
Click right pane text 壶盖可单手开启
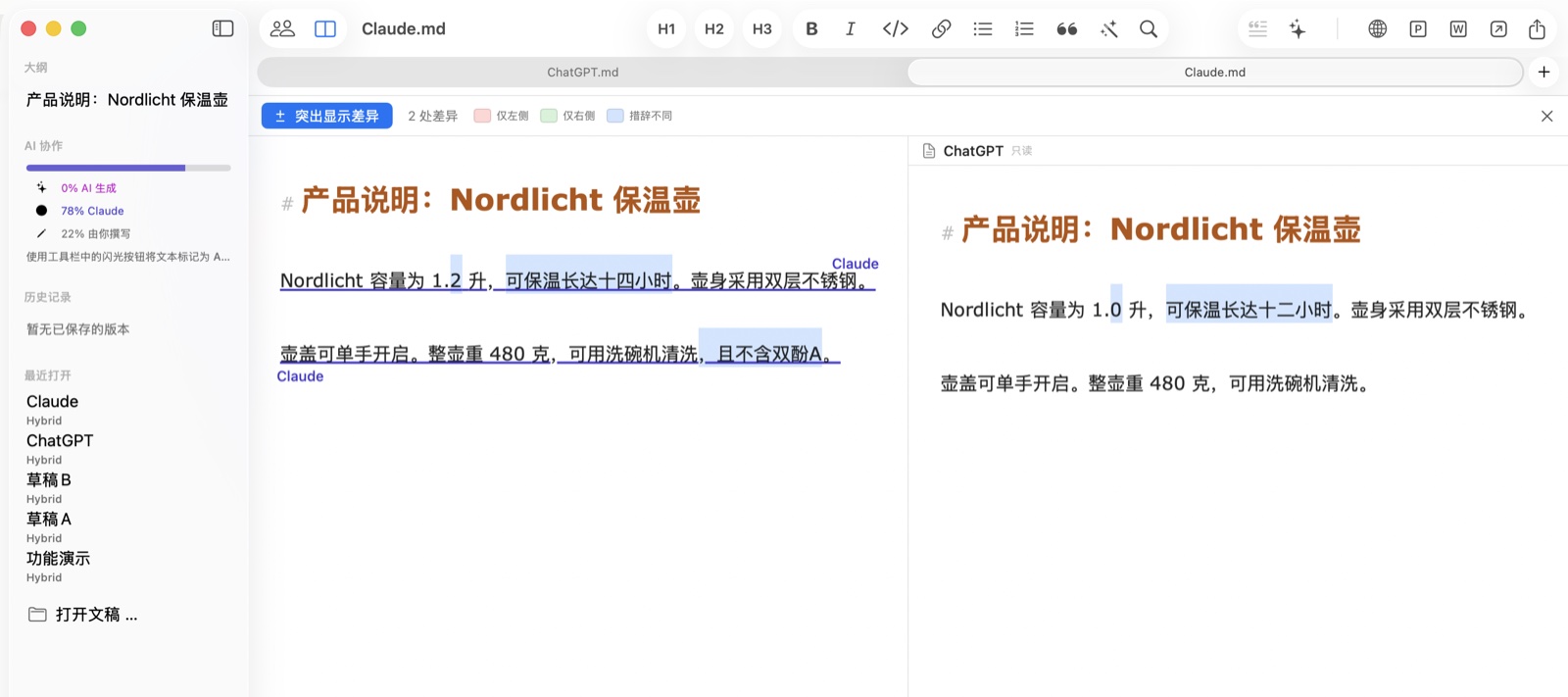click(x=1004, y=384)
